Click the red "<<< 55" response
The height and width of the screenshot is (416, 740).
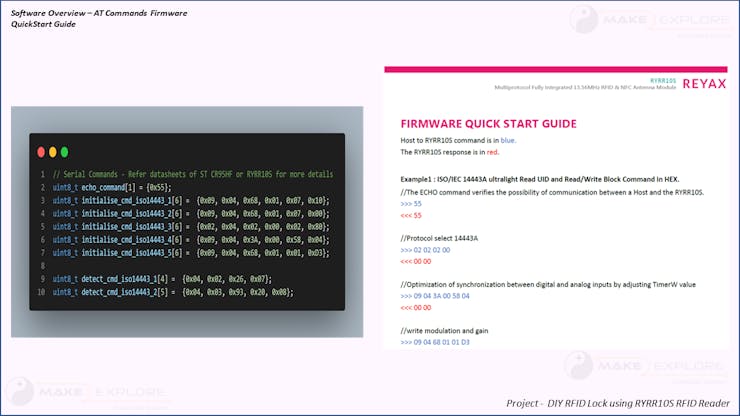pos(411,215)
